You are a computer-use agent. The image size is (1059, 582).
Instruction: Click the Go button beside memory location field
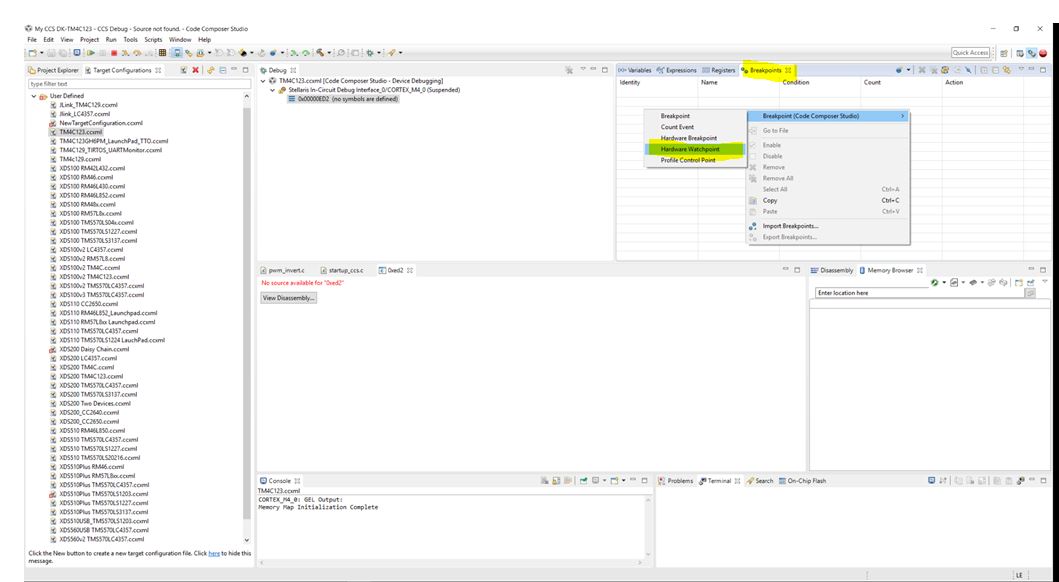[x=1030, y=293]
